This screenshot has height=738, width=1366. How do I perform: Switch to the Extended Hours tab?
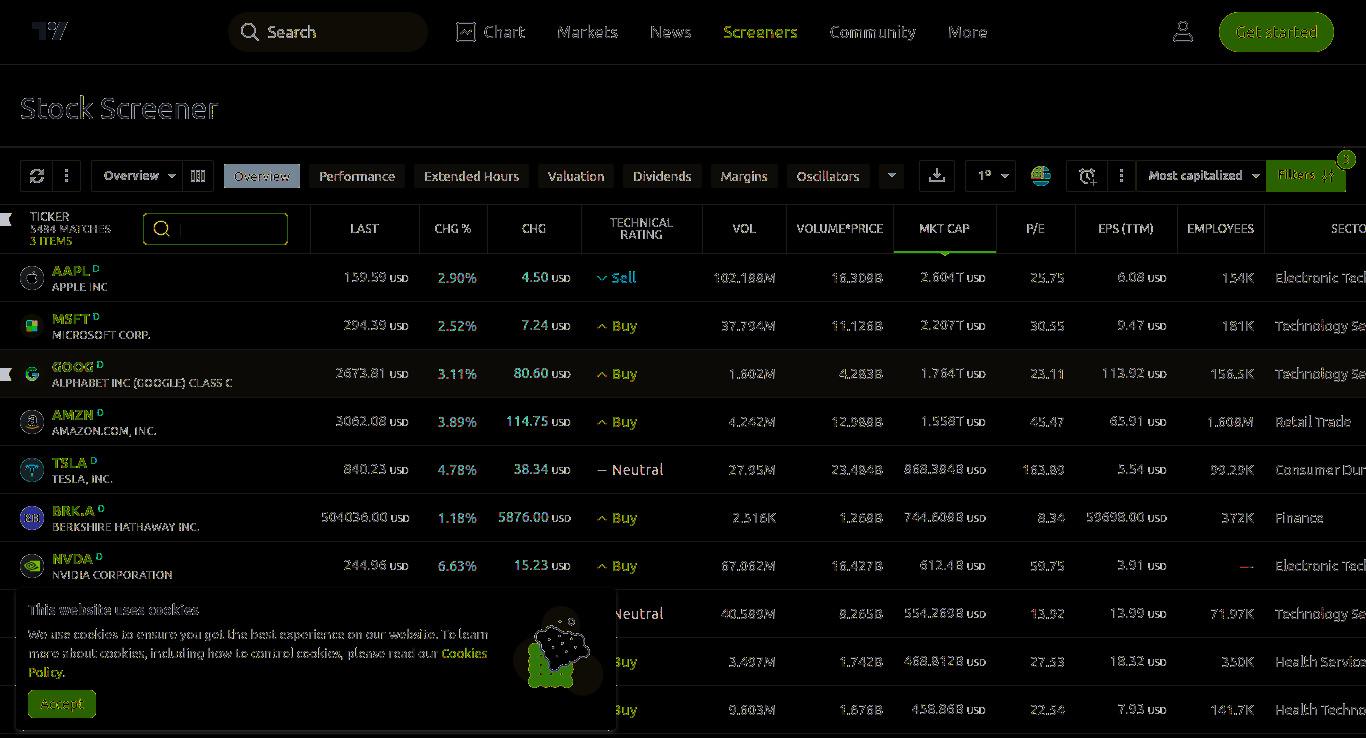pos(471,176)
